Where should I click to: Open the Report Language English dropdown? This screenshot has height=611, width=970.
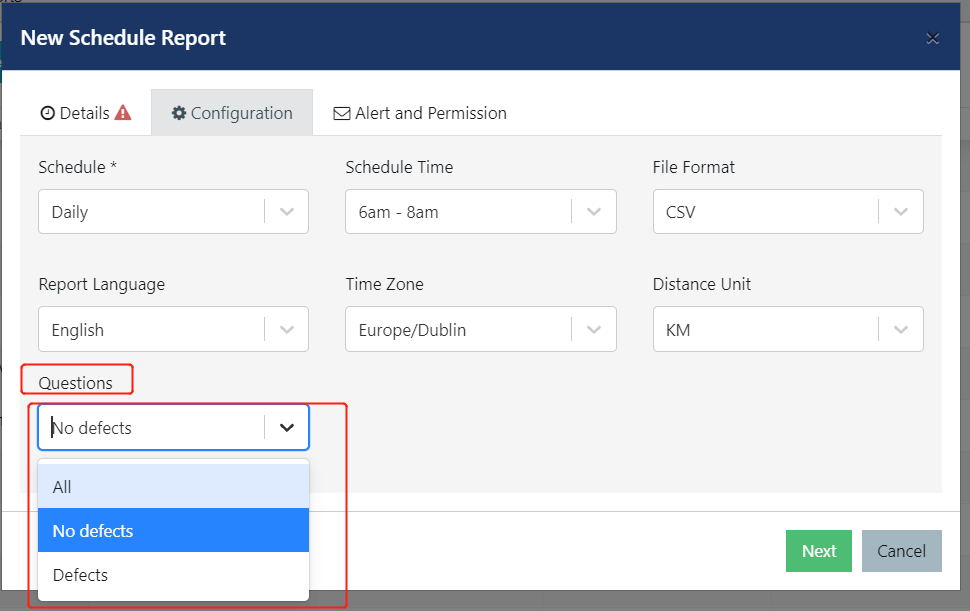(x=173, y=329)
